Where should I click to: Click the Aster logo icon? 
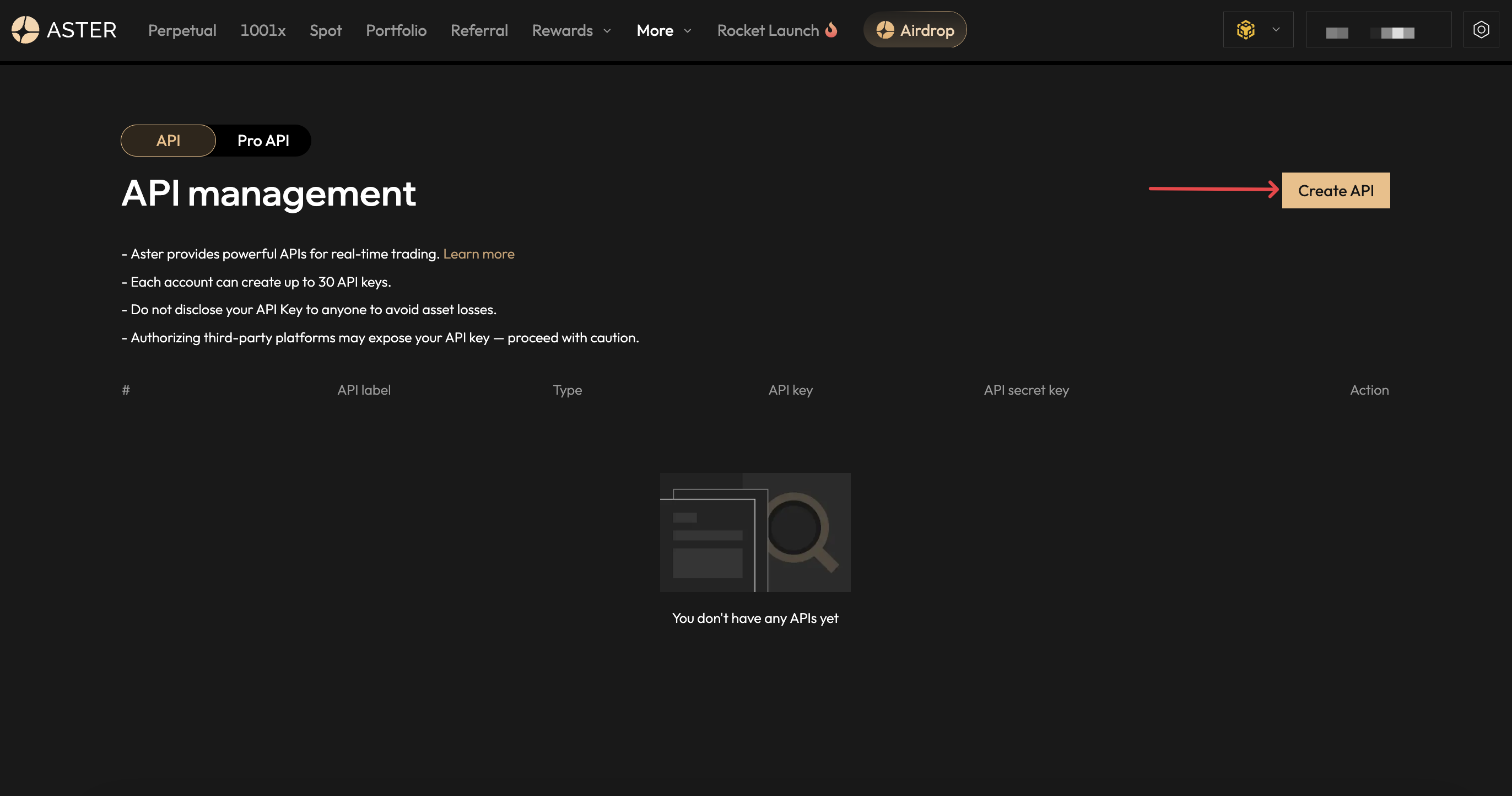[25, 30]
